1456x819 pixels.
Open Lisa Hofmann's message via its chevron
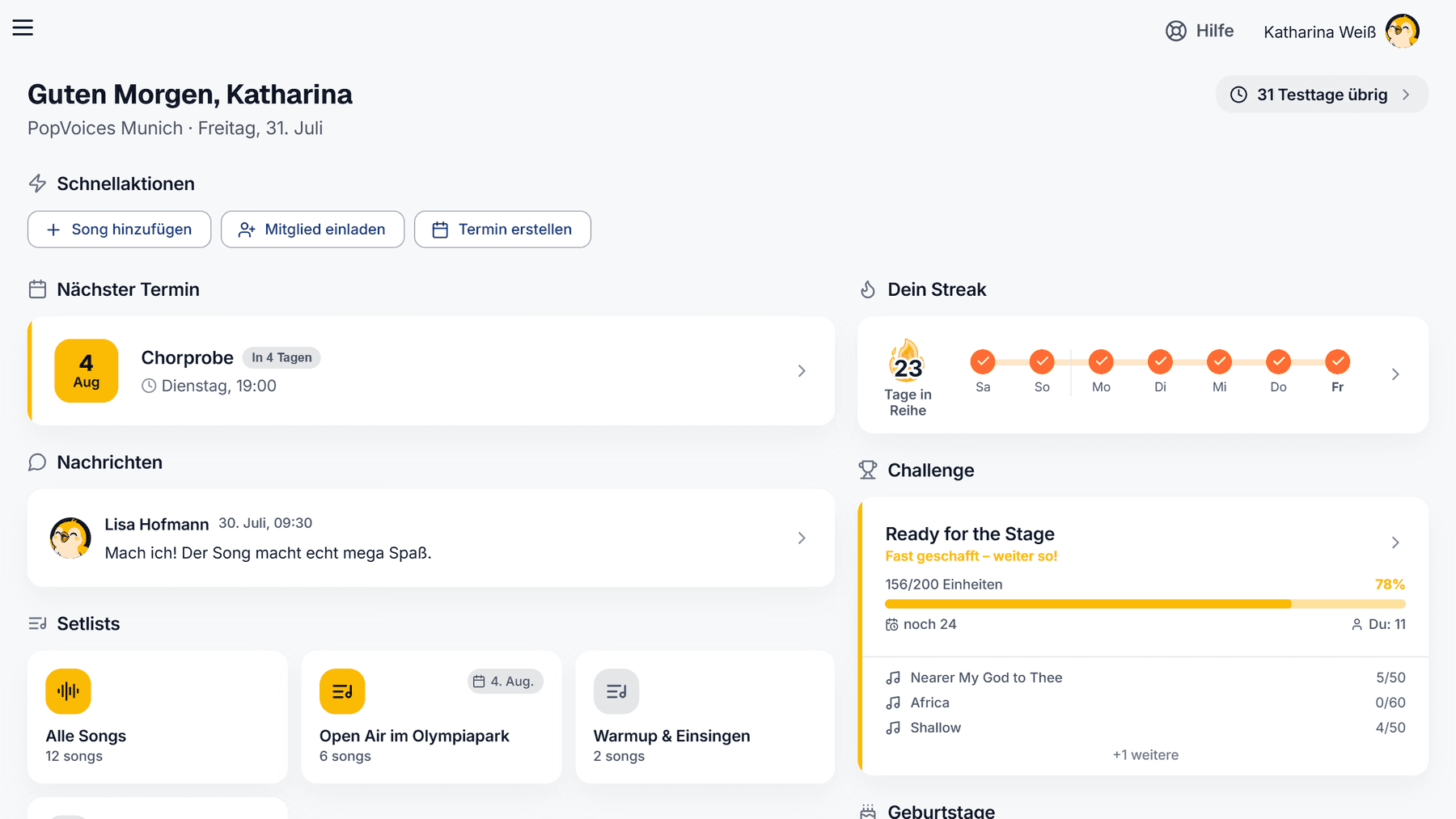802,538
